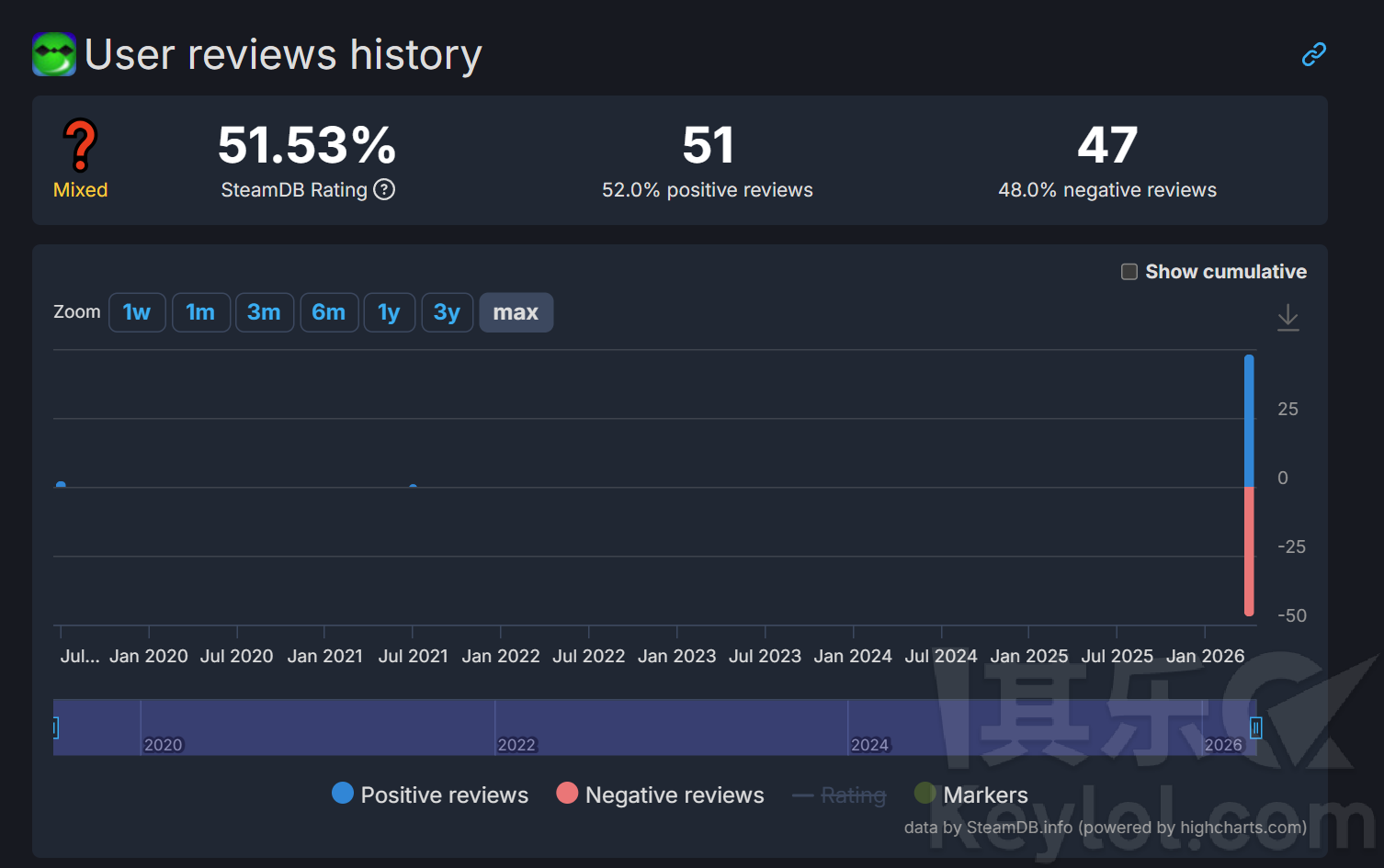
Task: Click the red question mark Mixed icon
Action: pyautogui.click(x=81, y=146)
